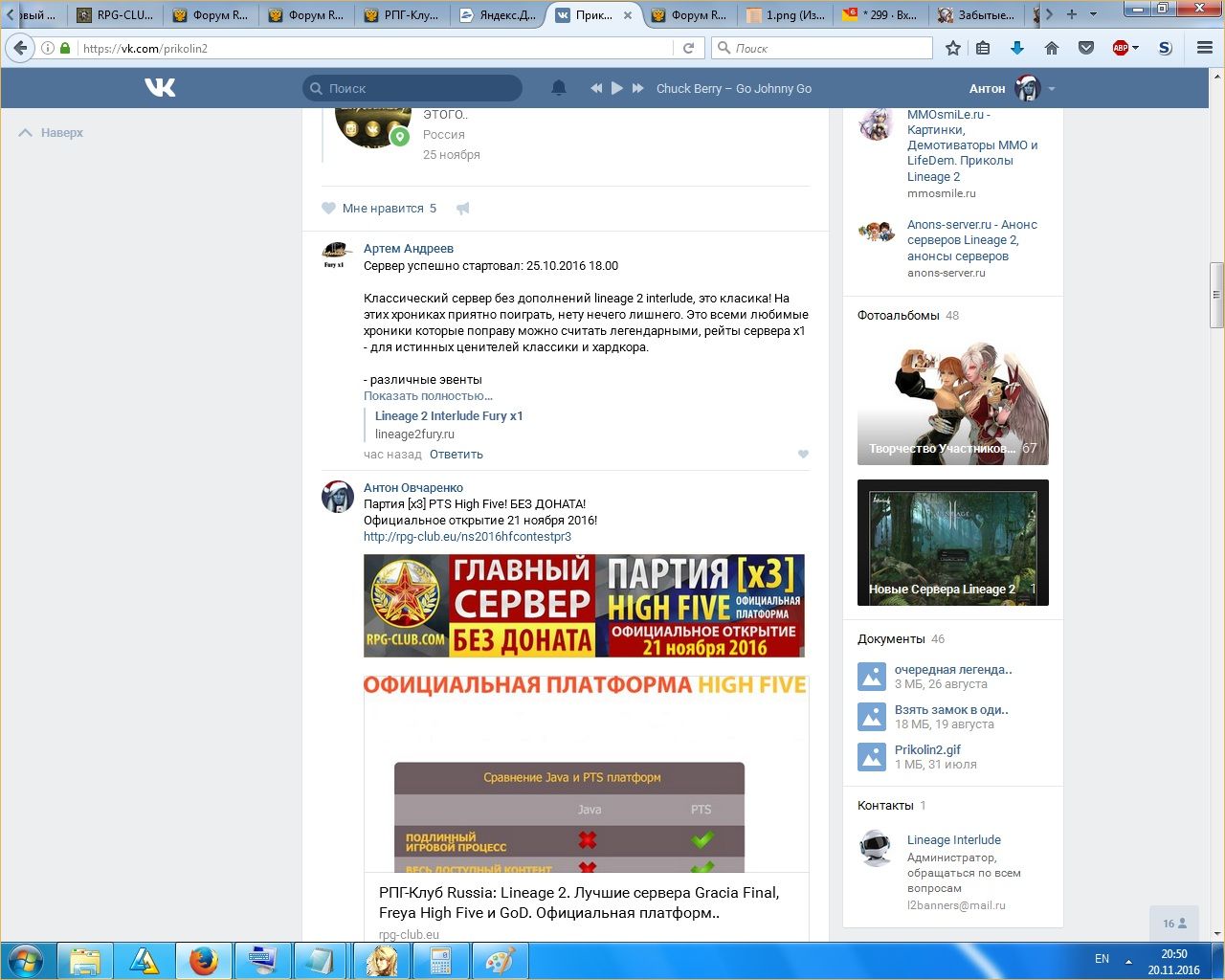Click the VK logo in header
This screenshot has height=980, width=1225.
pos(160,88)
